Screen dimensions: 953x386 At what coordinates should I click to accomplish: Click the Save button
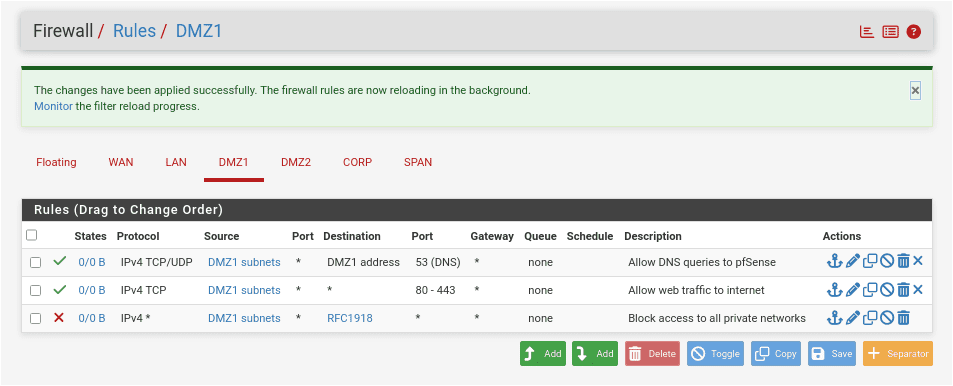[832, 354]
